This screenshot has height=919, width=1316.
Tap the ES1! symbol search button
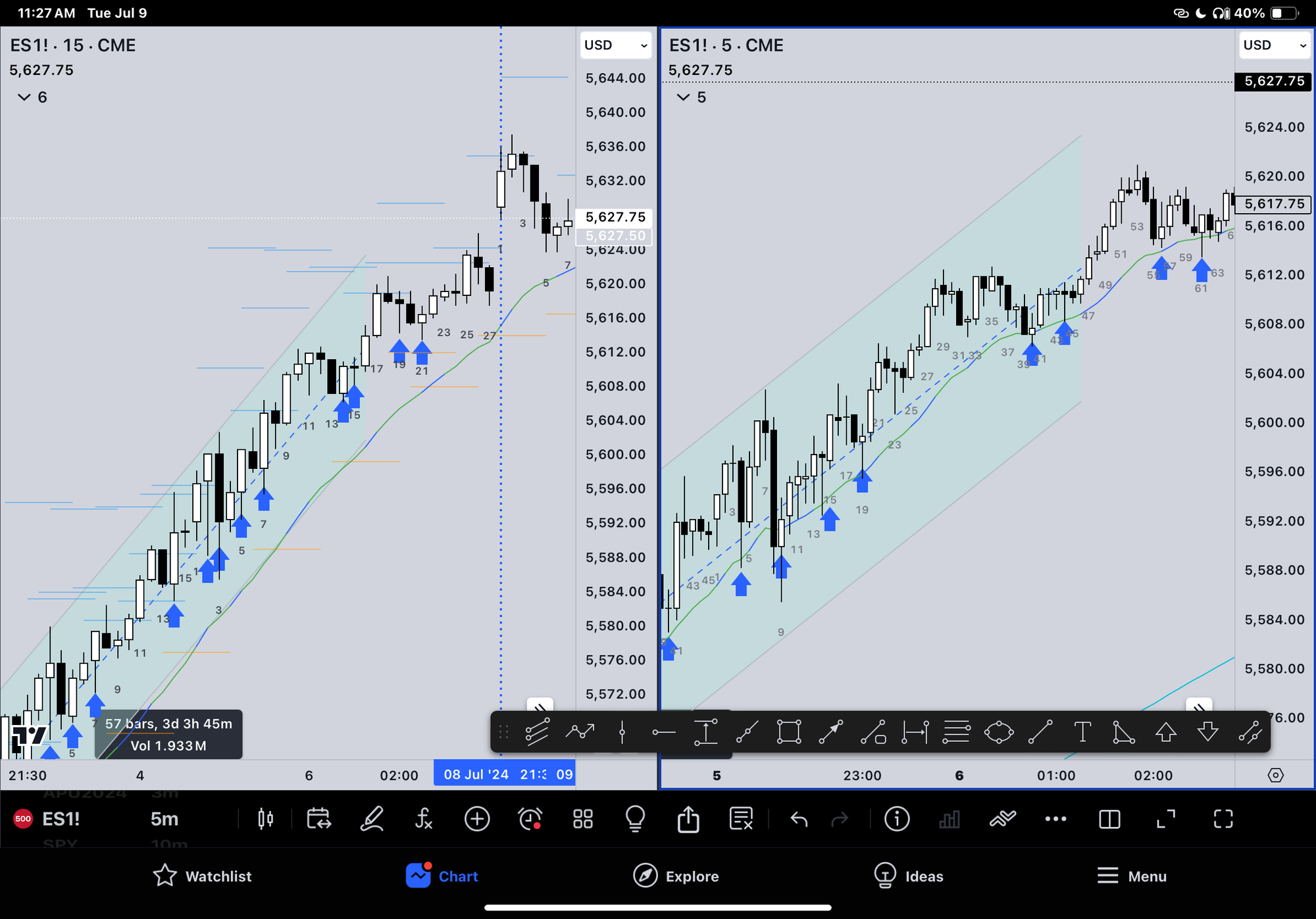(x=61, y=819)
